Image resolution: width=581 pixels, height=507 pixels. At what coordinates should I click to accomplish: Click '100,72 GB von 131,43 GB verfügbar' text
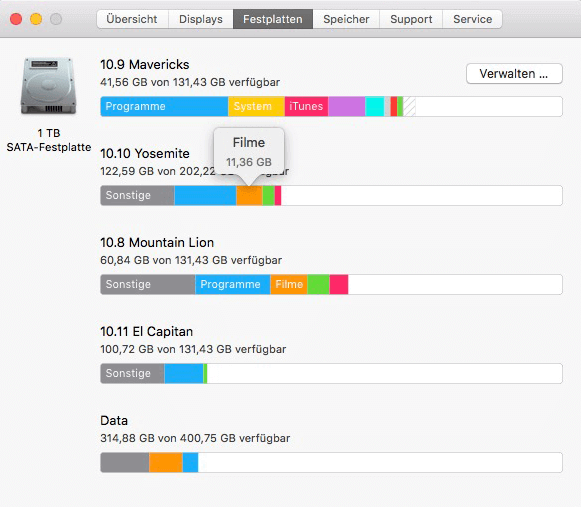(x=193, y=349)
